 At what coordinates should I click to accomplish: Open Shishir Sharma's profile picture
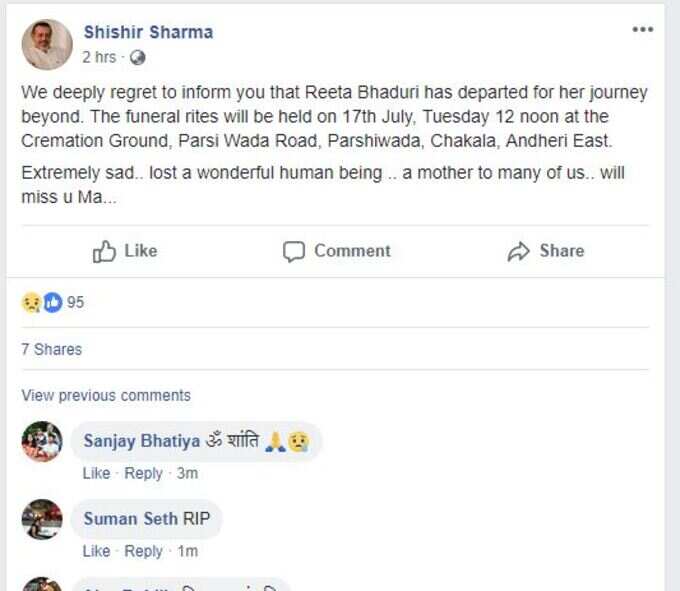point(47,44)
